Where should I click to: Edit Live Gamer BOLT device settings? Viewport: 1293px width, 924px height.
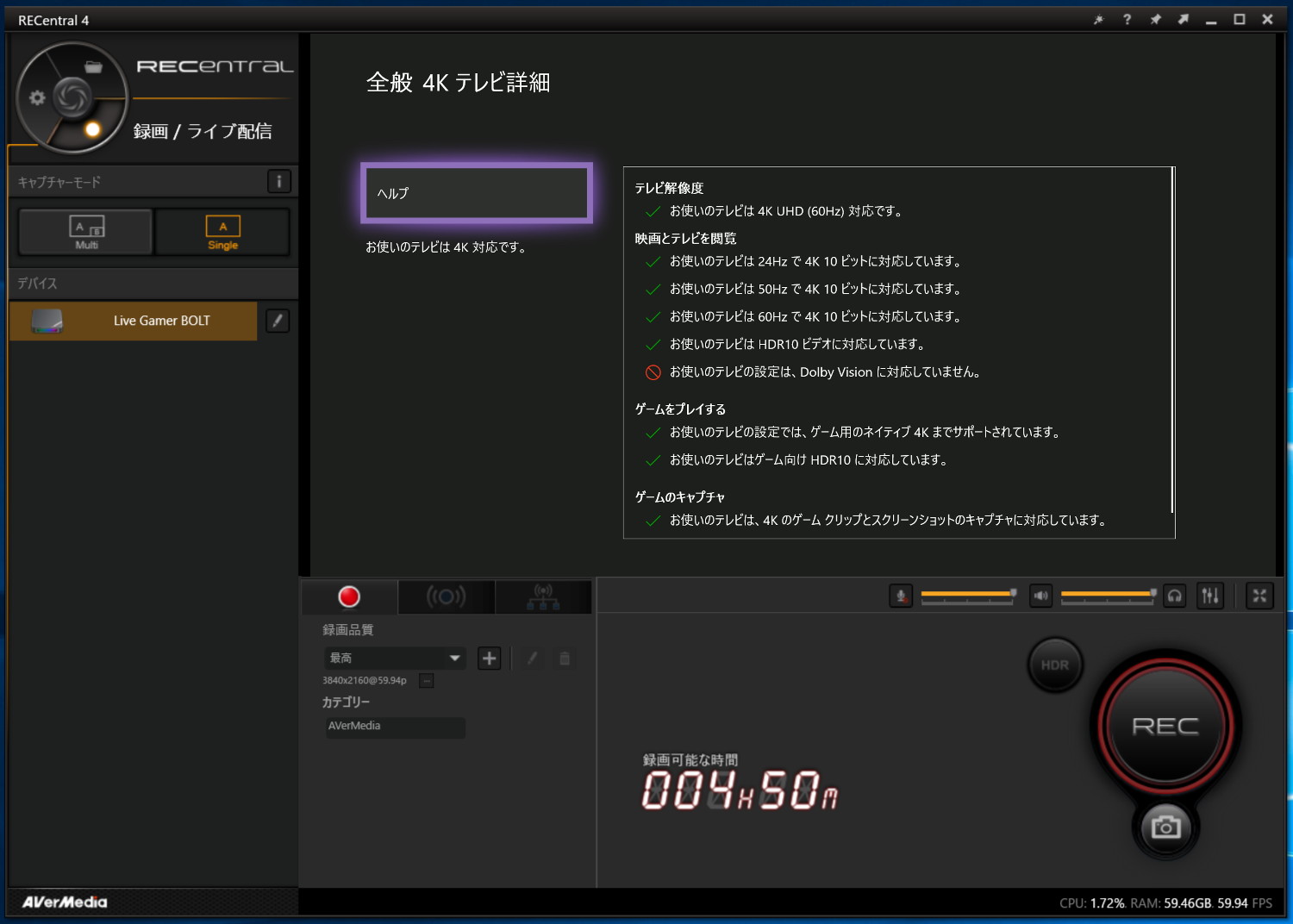278,321
